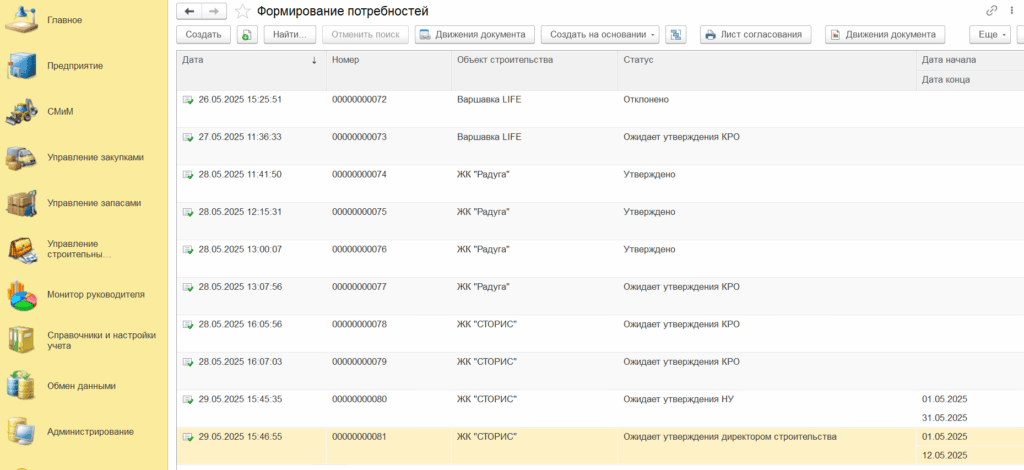Select the date 27.05.2025 11:36:33
The image size is (1024, 470).
click(240, 137)
